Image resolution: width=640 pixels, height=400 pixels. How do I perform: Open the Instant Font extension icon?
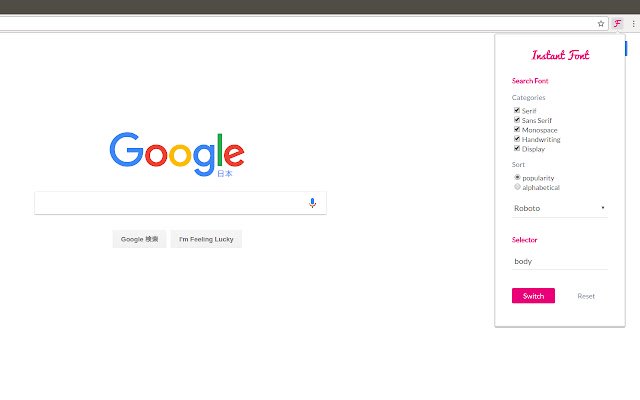pos(618,24)
